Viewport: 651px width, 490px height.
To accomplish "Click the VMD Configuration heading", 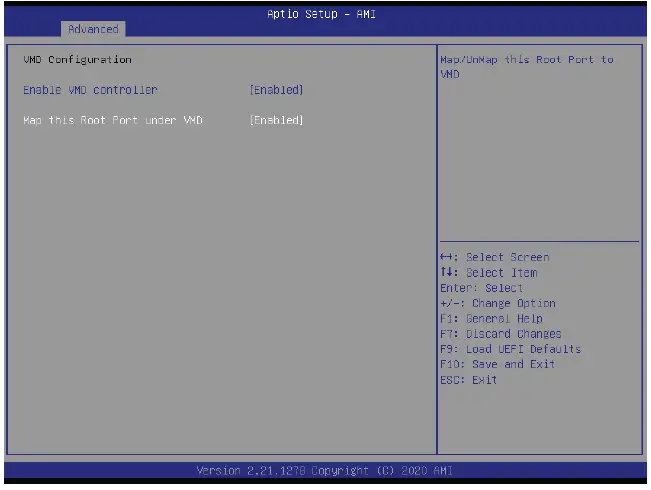I will pyautogui.click(x=78, y=60).
